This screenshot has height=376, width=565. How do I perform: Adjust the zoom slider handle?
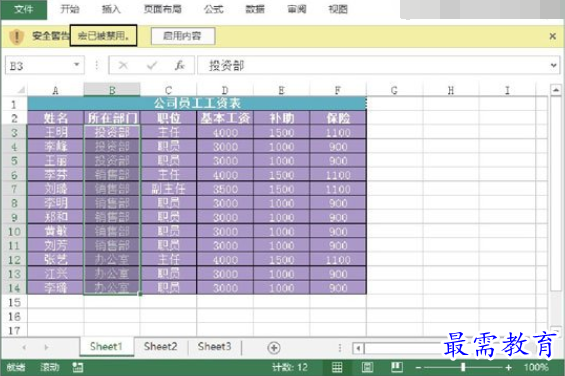point(463,367)
